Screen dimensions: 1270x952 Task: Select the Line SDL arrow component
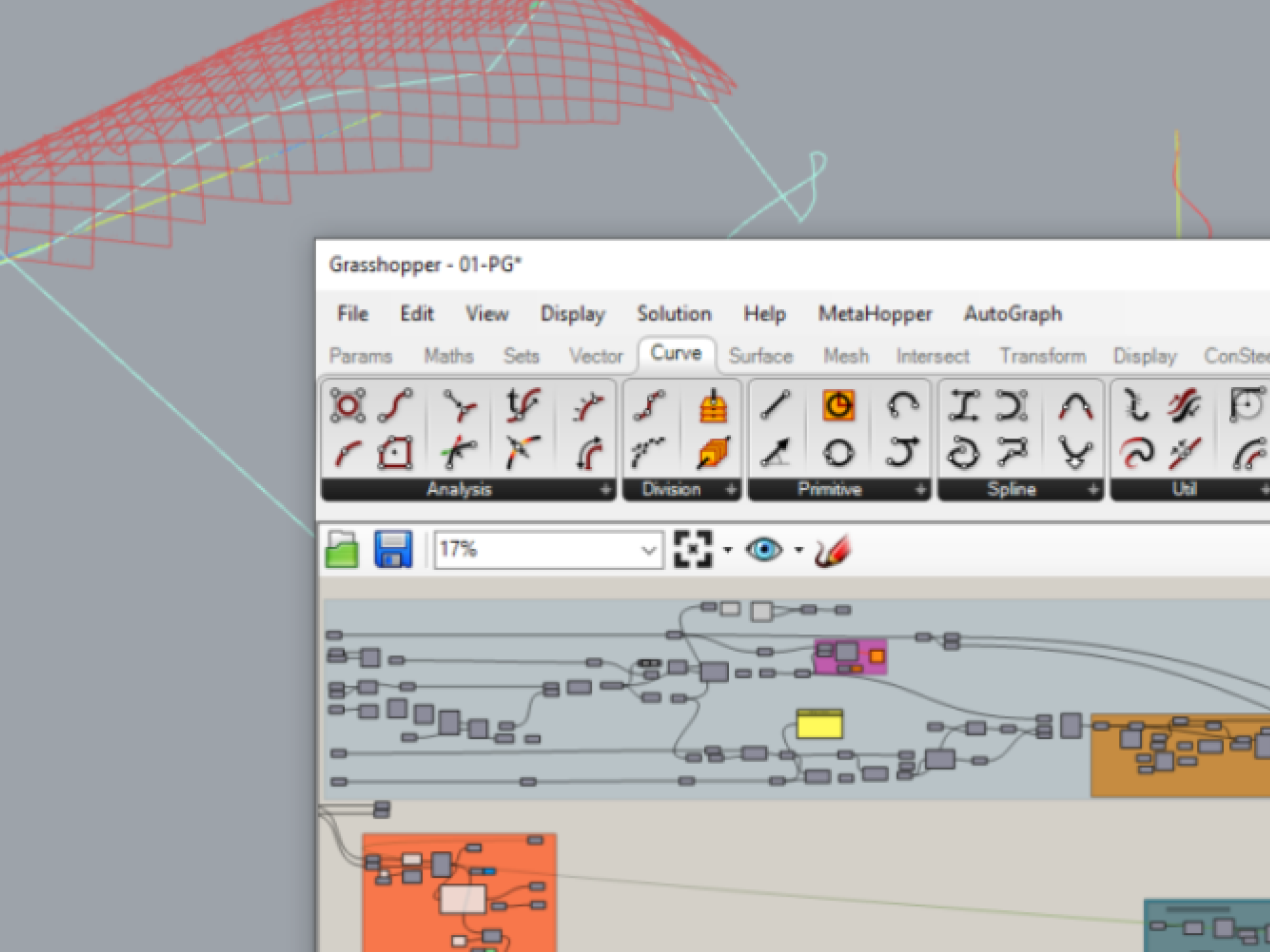775,453
